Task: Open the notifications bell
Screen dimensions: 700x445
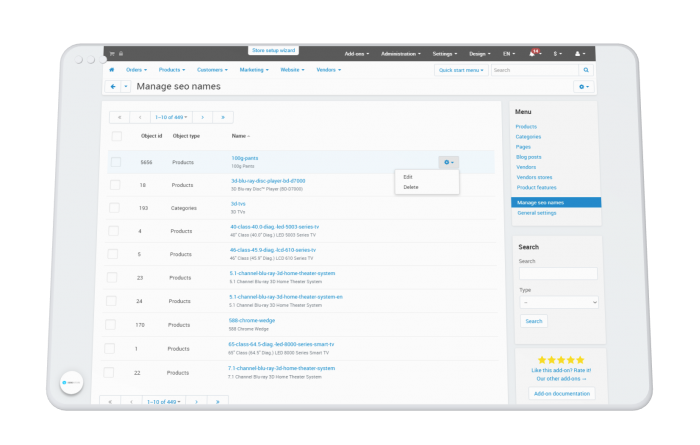Action: (534, 54)
